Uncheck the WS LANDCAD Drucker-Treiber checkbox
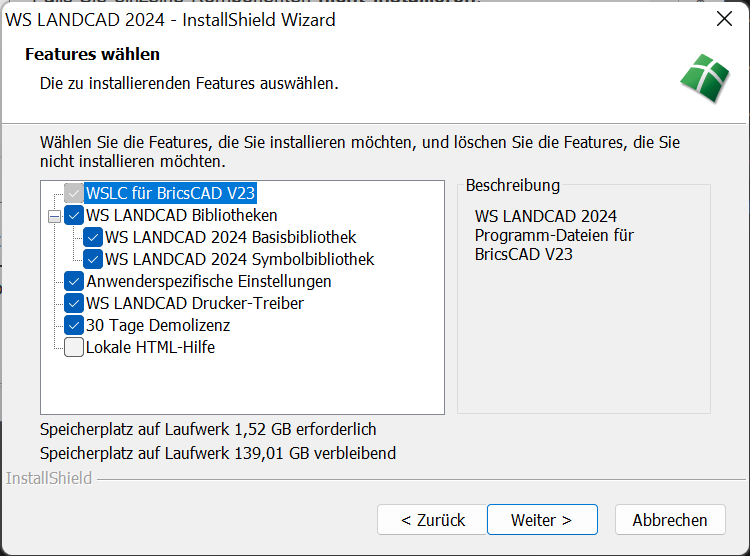Image resolution: width=750 pixels, height=556 pixels. [x=74, y=303]
